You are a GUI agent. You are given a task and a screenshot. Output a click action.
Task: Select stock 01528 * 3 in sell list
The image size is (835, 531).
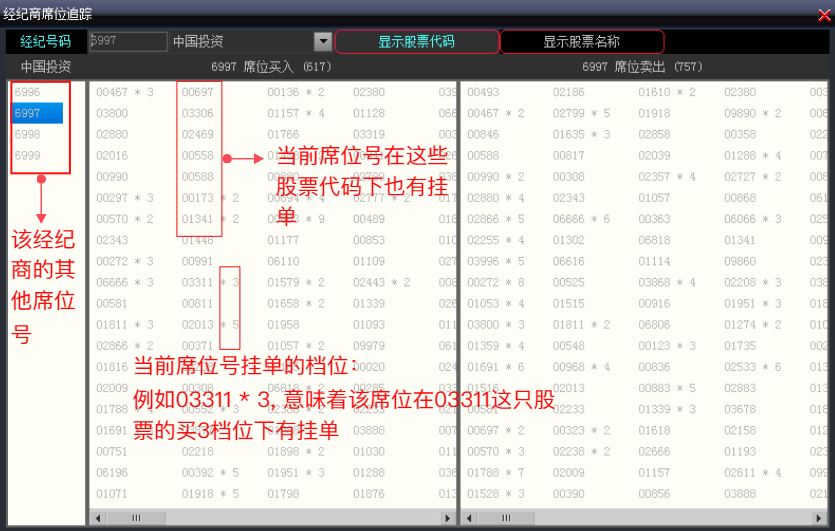(x=496, y=494)
